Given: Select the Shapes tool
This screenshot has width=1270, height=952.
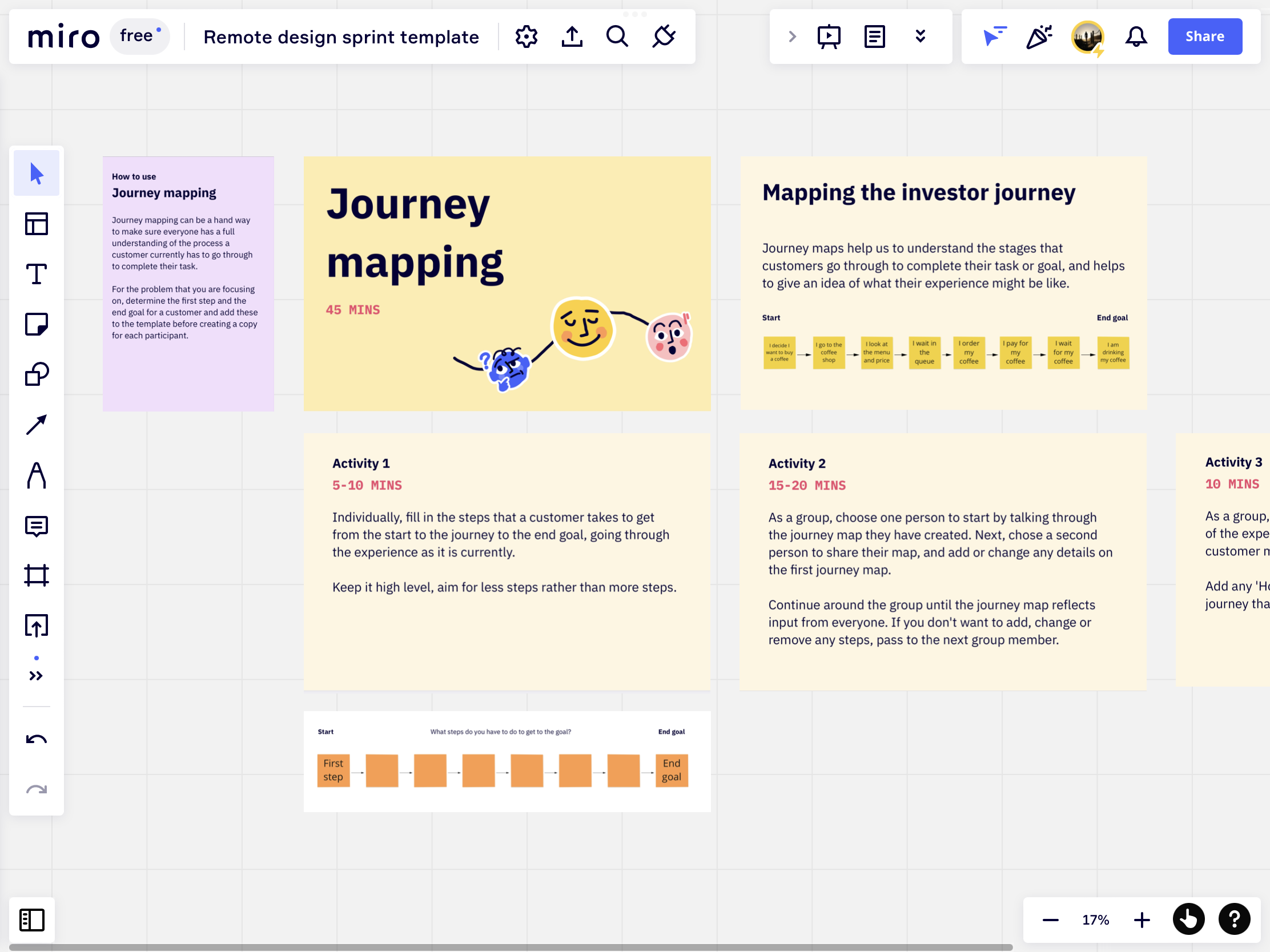Looking at the screenshot, I should (x=36, y=374).
